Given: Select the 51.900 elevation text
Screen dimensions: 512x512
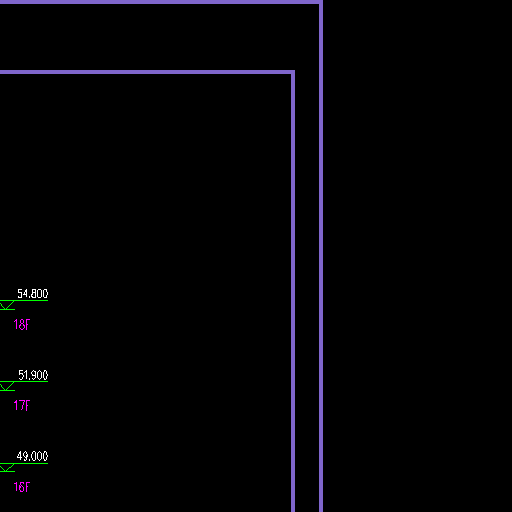Looking at the screenshot, I should click(x=33, y=375).
